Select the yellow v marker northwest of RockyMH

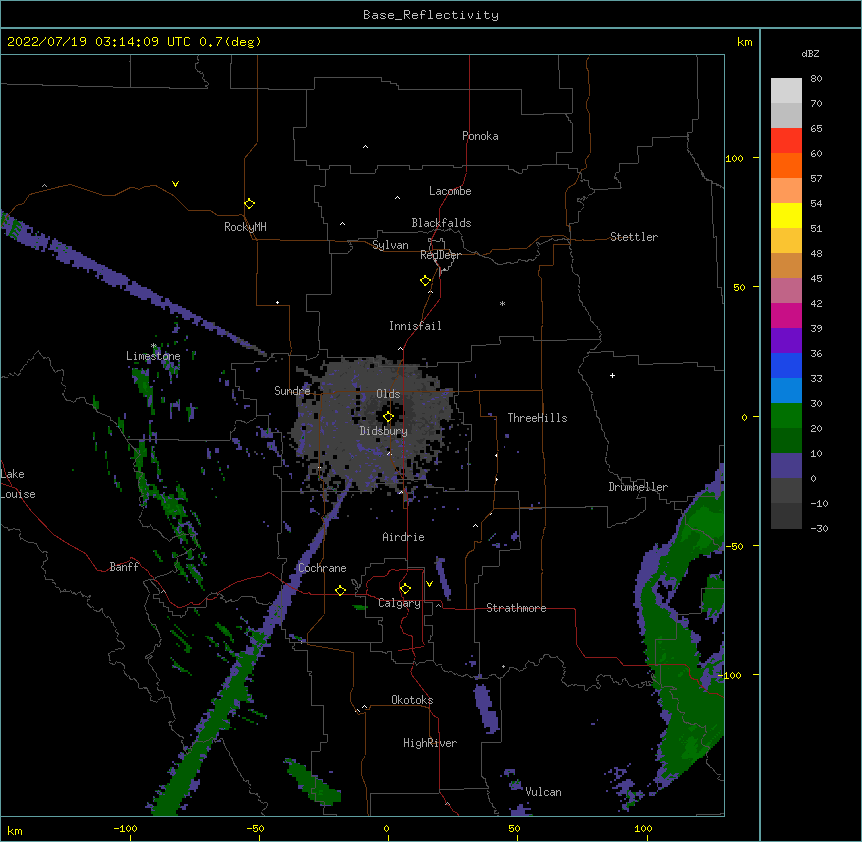pyautogui.click(x=175, y=184)
